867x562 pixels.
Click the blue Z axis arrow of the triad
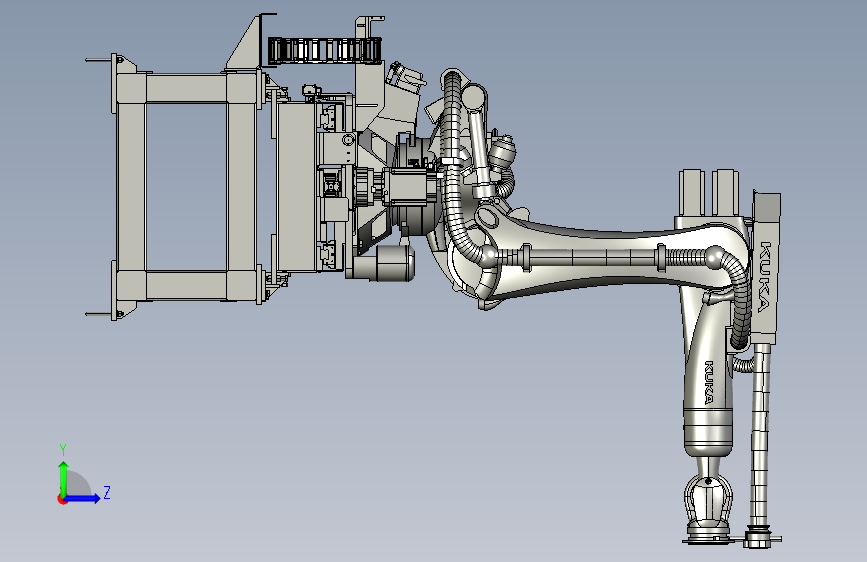coord(83,498)
